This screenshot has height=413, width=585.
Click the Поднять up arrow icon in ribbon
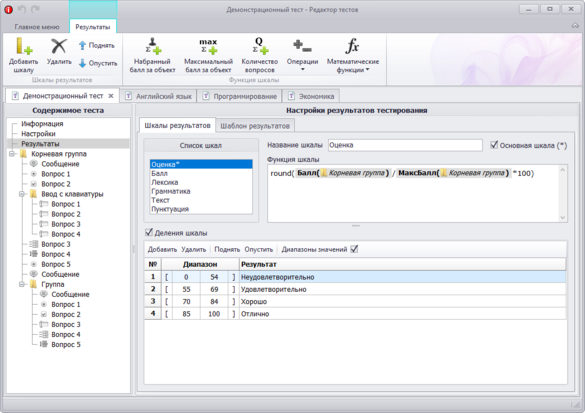coord(82,46)
